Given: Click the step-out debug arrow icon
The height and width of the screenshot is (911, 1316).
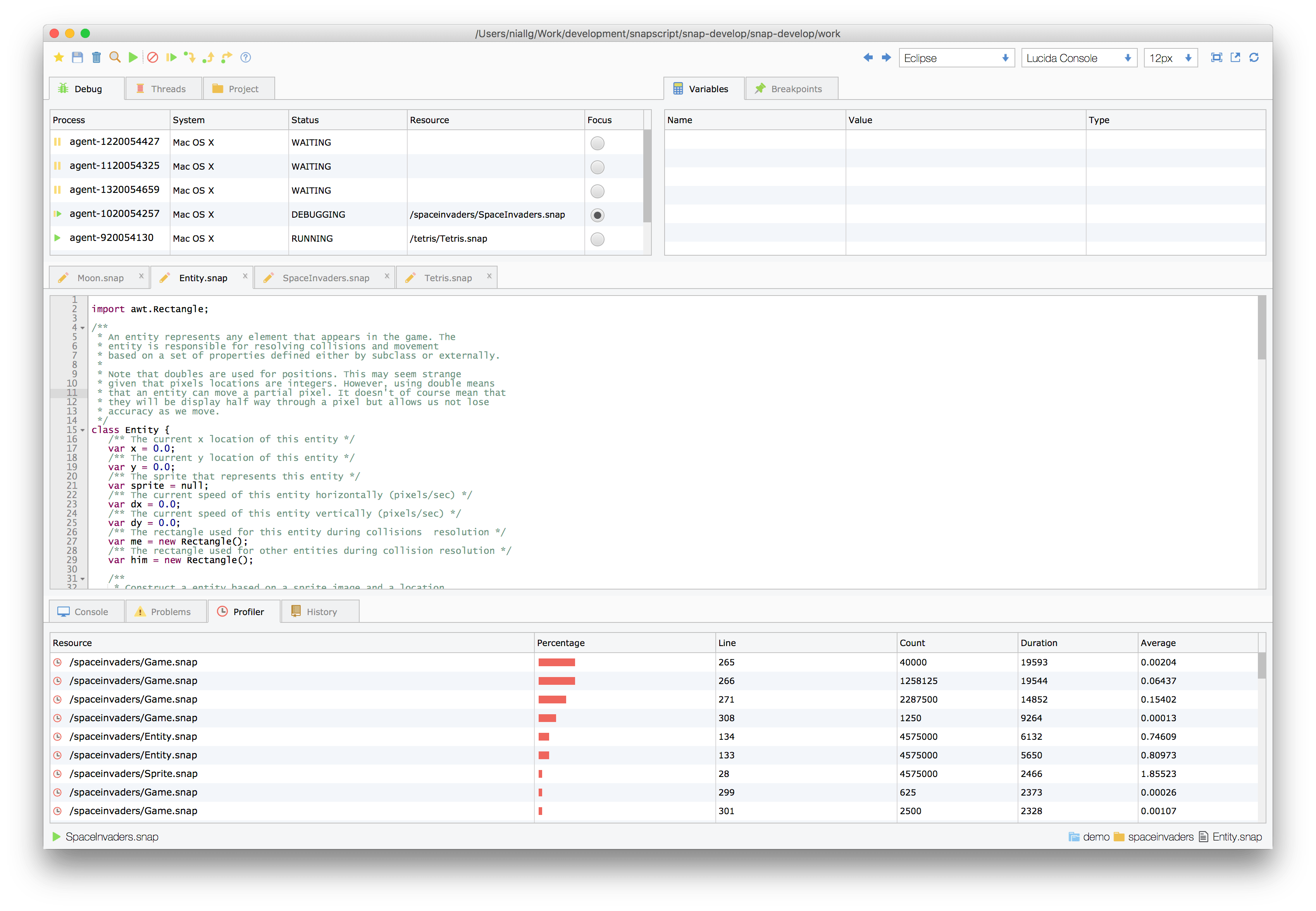Looking at the screenshot, I should click(208, 57).
